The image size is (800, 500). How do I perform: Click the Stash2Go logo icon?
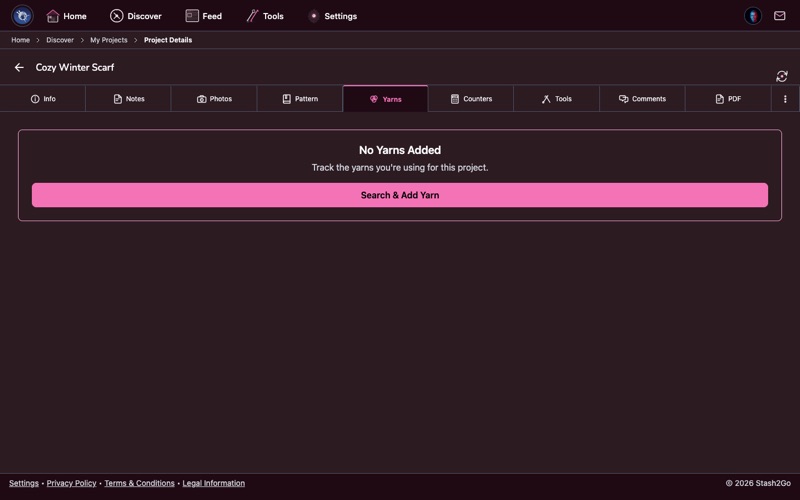(22, 16)
